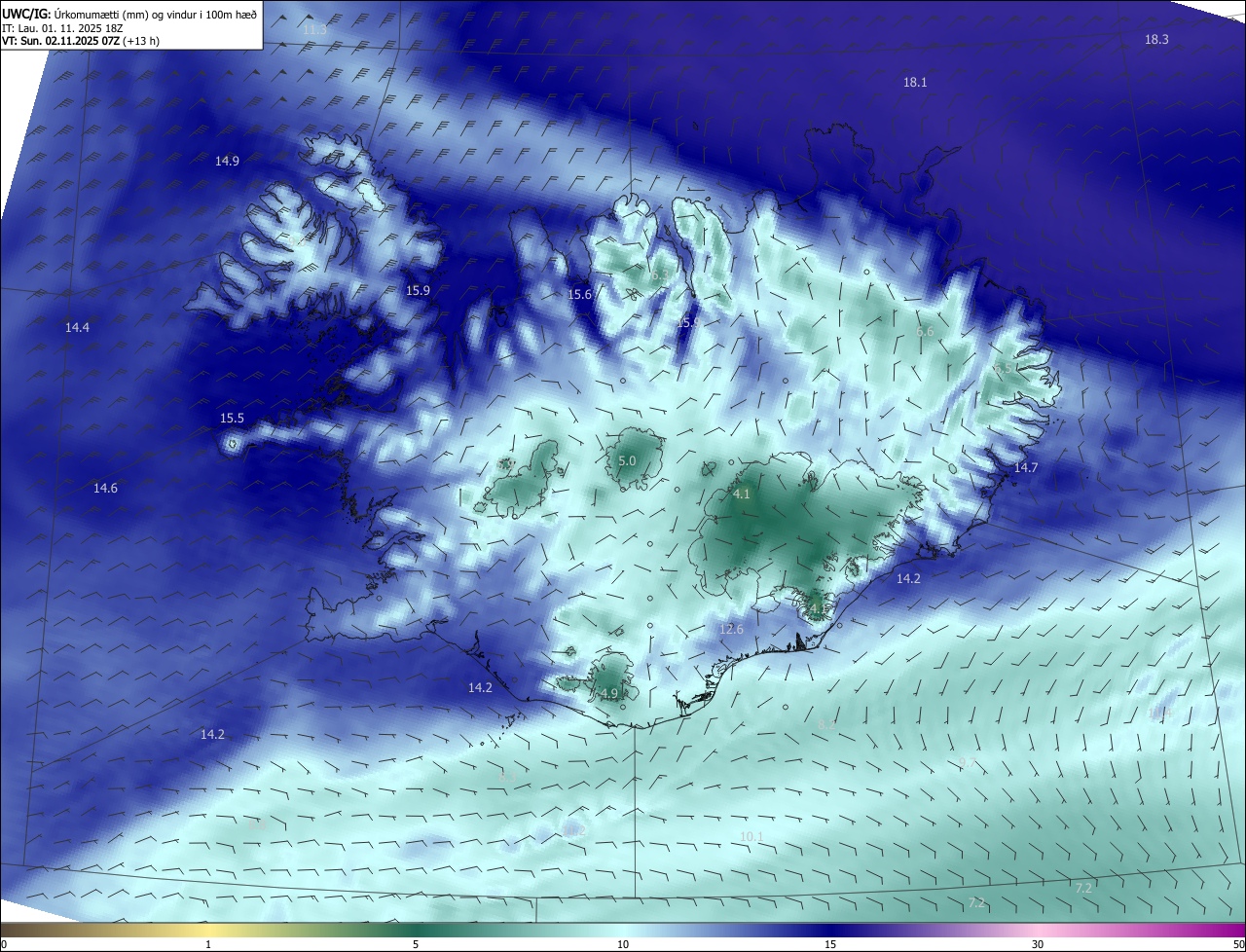
Task: Click the 1 tick on the color scale
Action: pyautogui.click(x=208, y=944)
